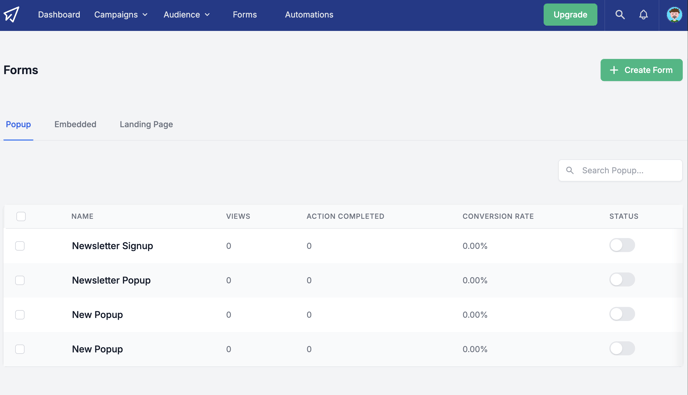Expand the Audience dropdown menu
This screenshot has height=395, width=688.
coord(186,14)
